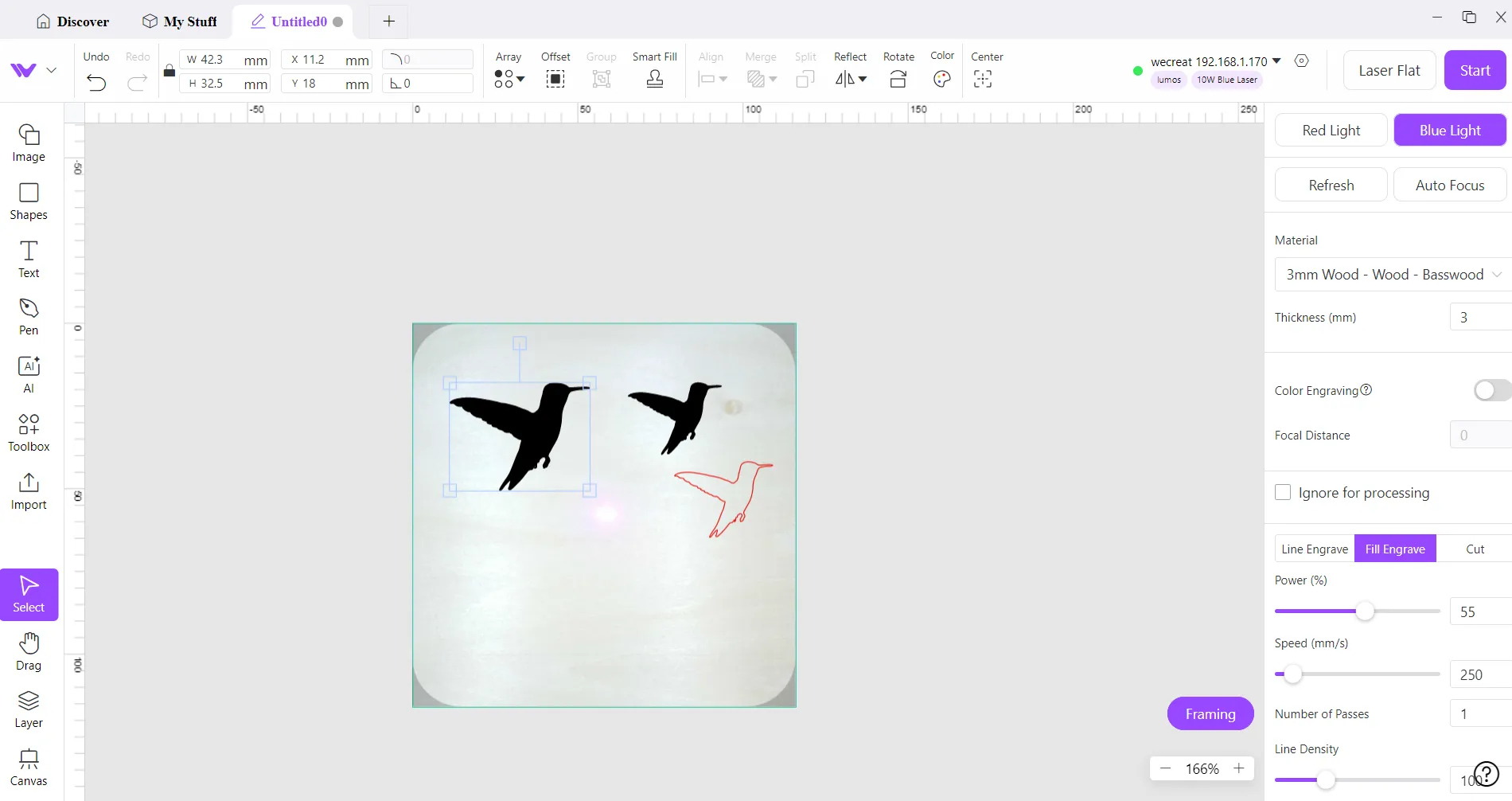The width and height of the screenshot is (1512, 801).
Task: Activate the Select tool
Action: (x=29, y=594)
